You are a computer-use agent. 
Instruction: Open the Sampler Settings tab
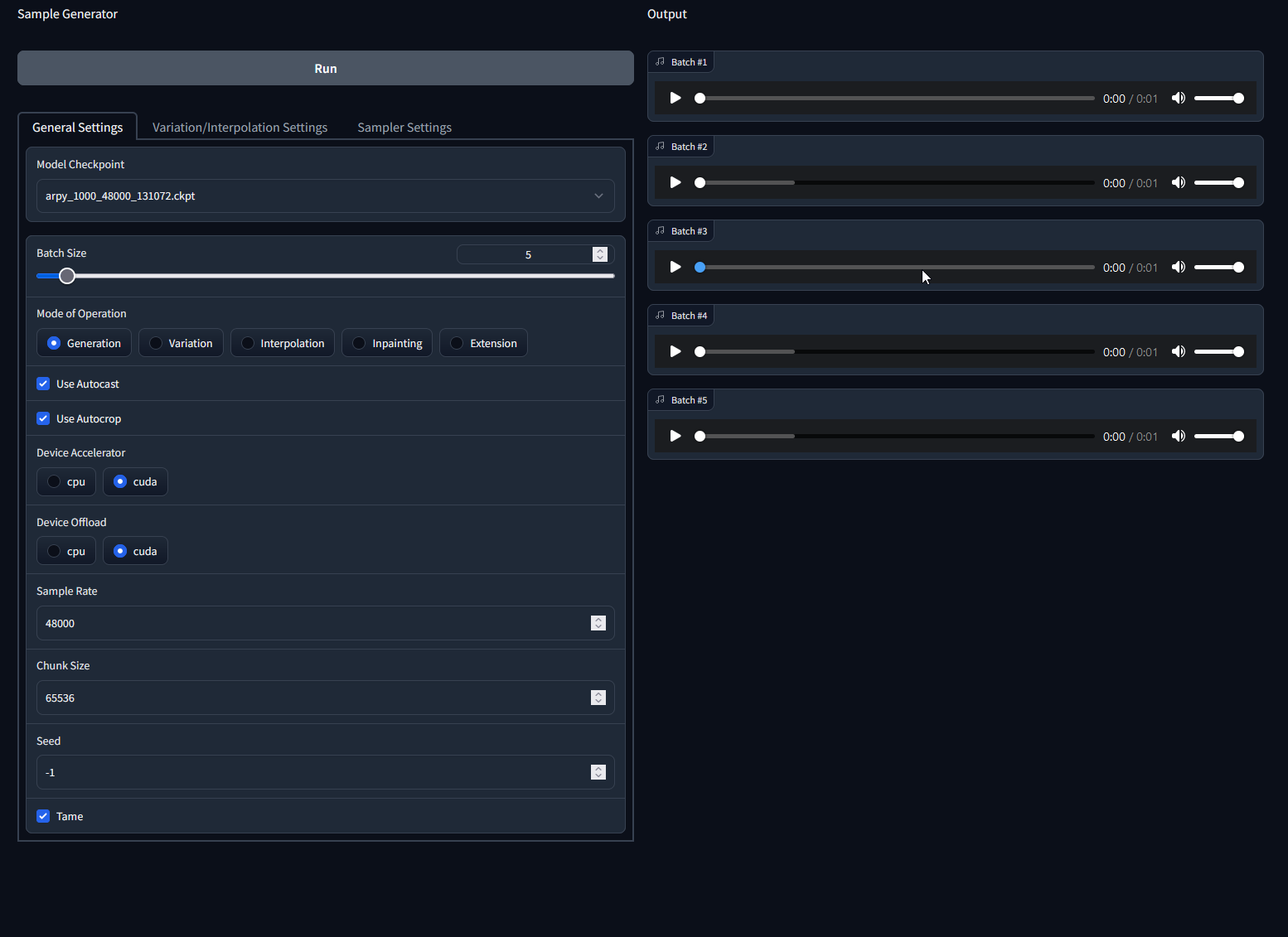(x=404, y=127)
